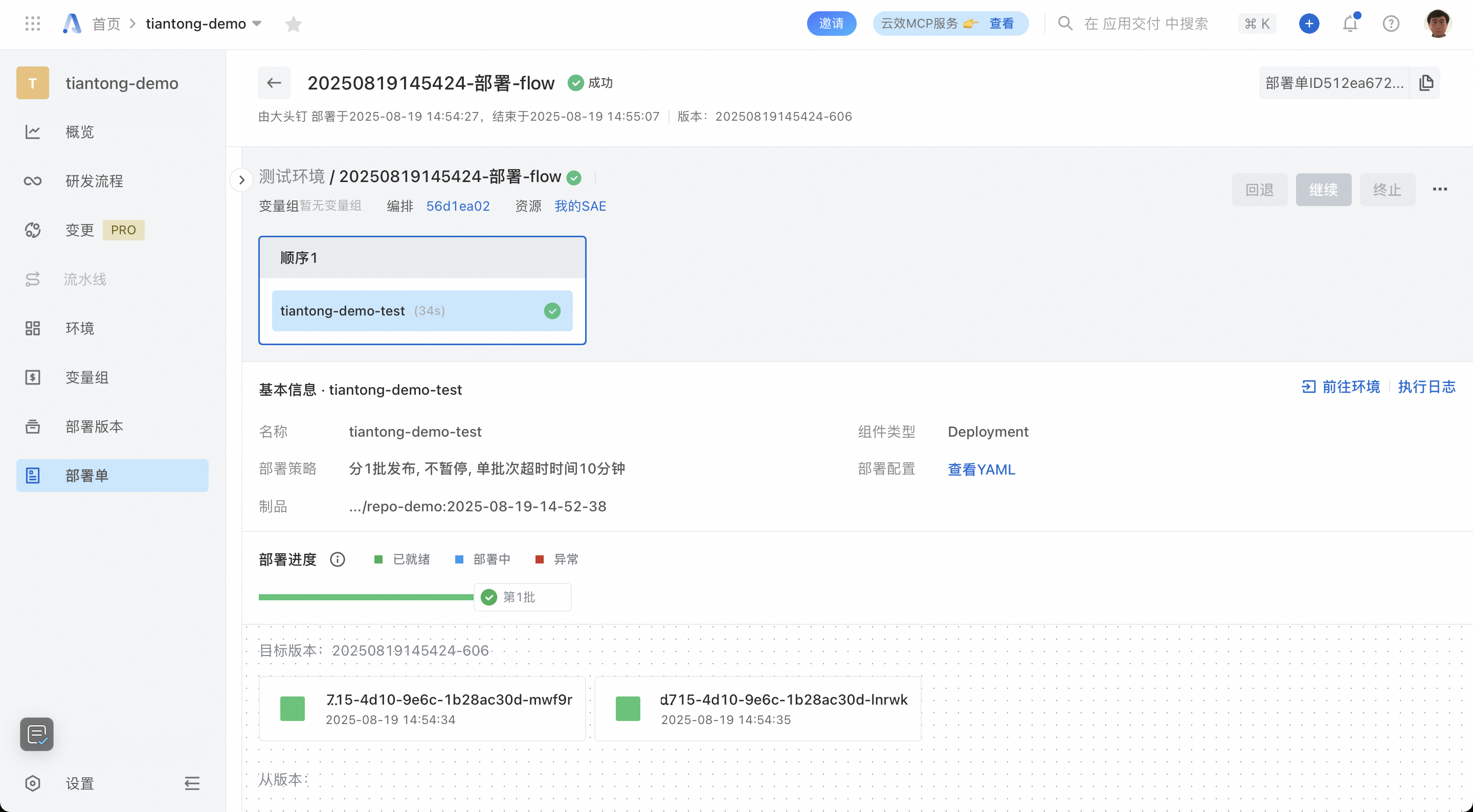Open 研发流程 in the sidebar

point(94,182)
